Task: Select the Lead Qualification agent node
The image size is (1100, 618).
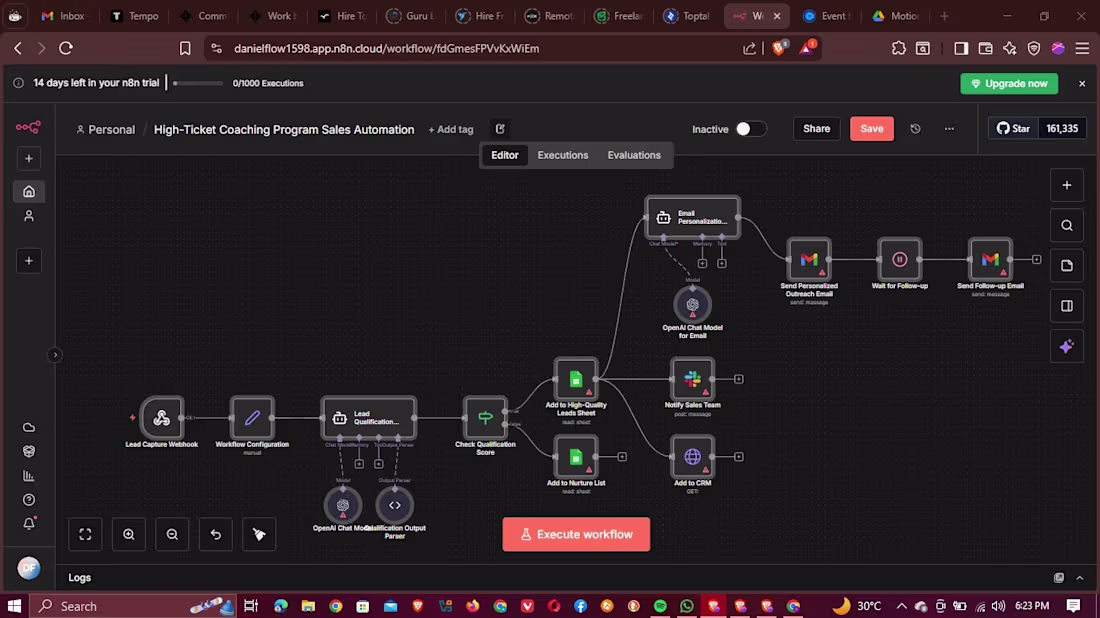Action: click(x=368, y=417)
